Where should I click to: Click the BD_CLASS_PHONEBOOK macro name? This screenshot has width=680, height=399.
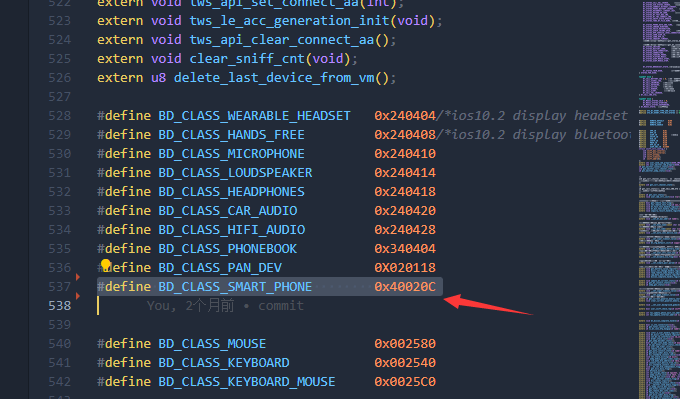click(x=228, y=249)
